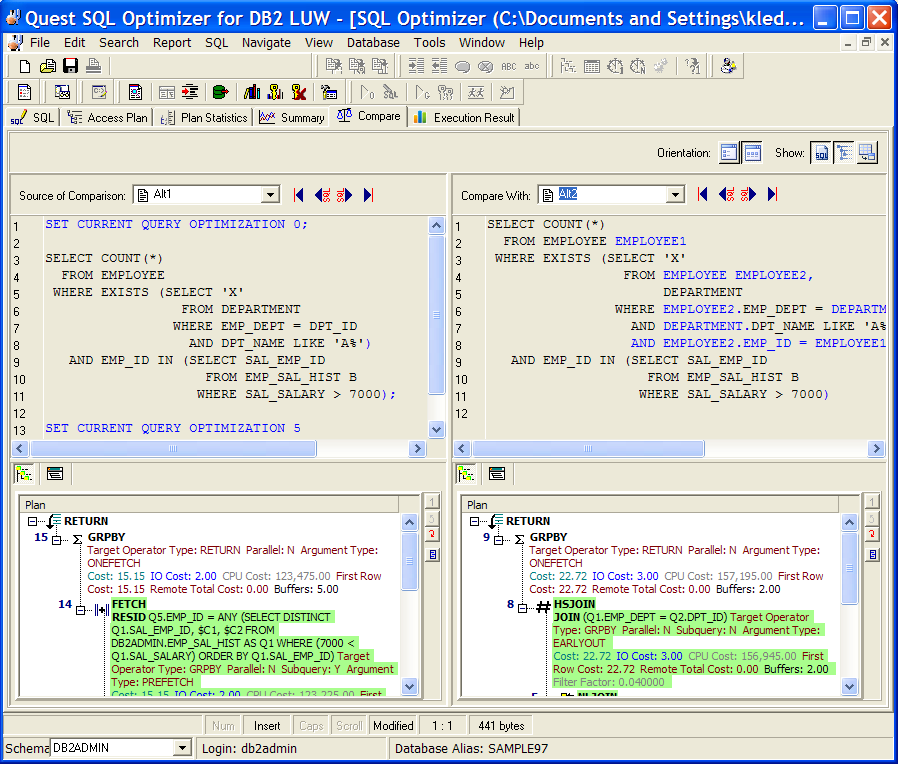Click the Save floppy disk icon
Screen dimensions: 898x764
[x=70, y=66]
